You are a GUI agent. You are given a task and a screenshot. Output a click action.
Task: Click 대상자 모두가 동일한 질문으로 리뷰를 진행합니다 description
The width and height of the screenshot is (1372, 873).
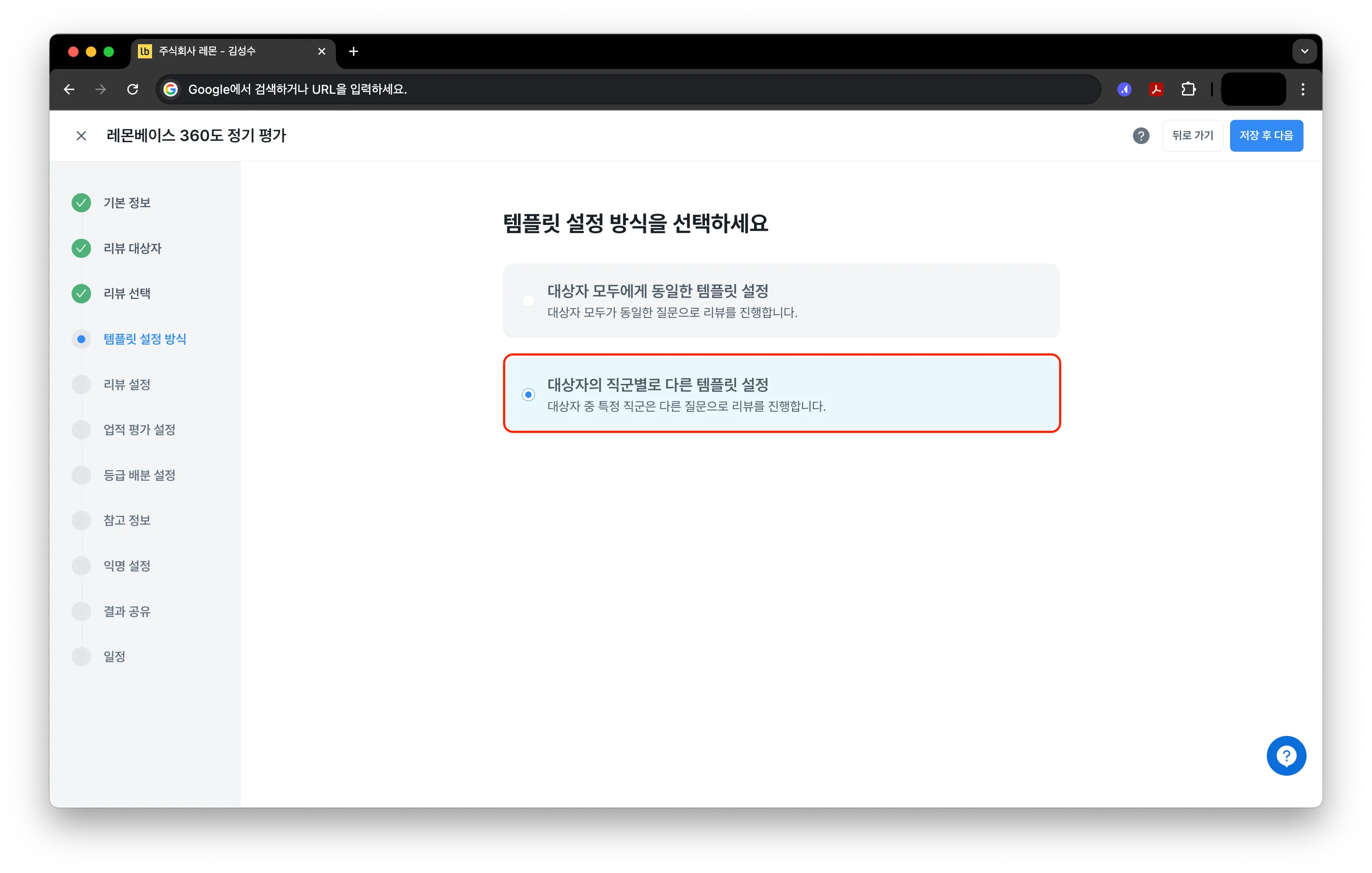672,313
